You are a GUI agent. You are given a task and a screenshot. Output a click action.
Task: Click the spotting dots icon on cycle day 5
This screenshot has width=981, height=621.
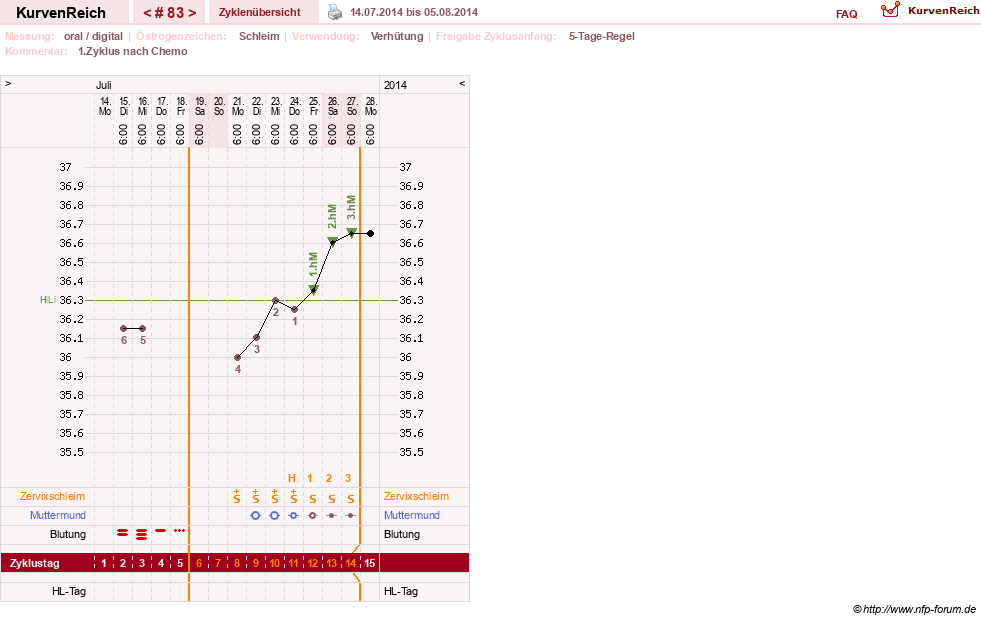[180, 530]
